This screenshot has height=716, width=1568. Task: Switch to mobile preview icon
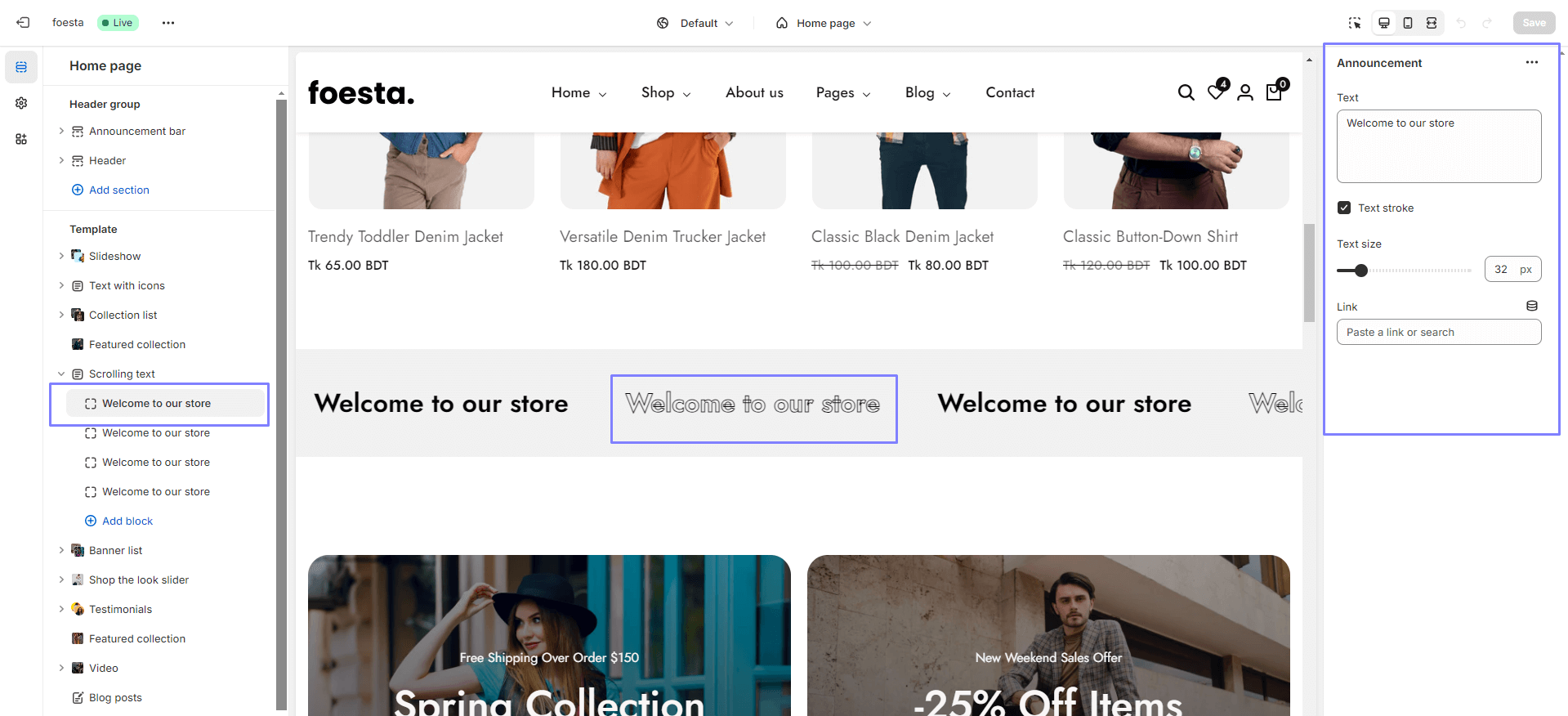coord(1408,23)
